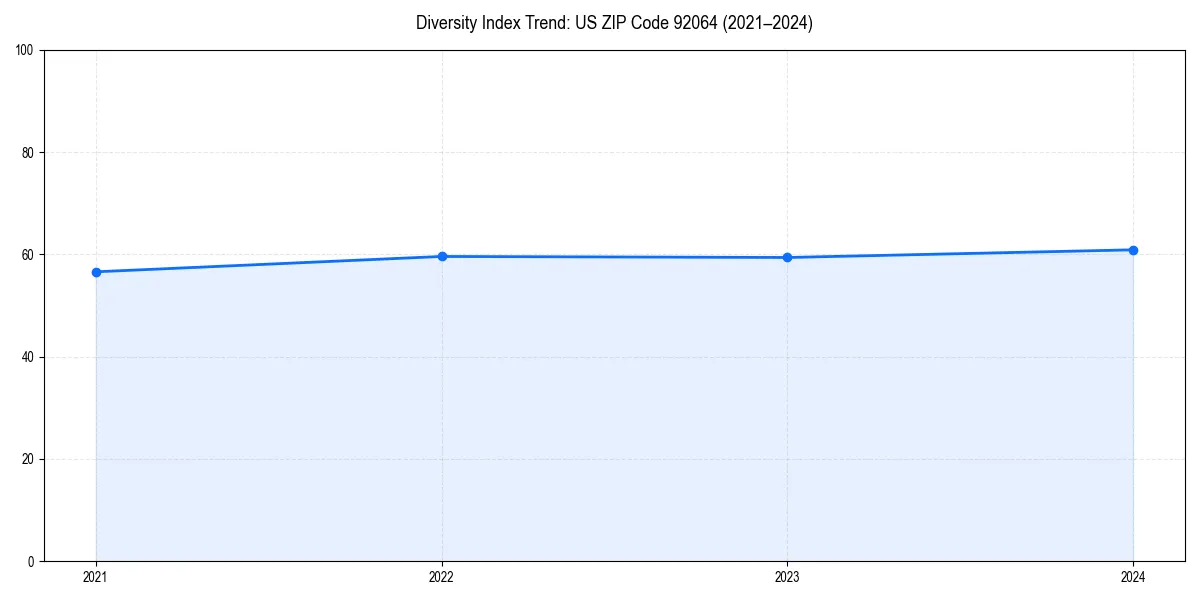The image size is (1200, 600).
Task: Click the 2024 x-axis label
Action: [x=1133, y=577]
